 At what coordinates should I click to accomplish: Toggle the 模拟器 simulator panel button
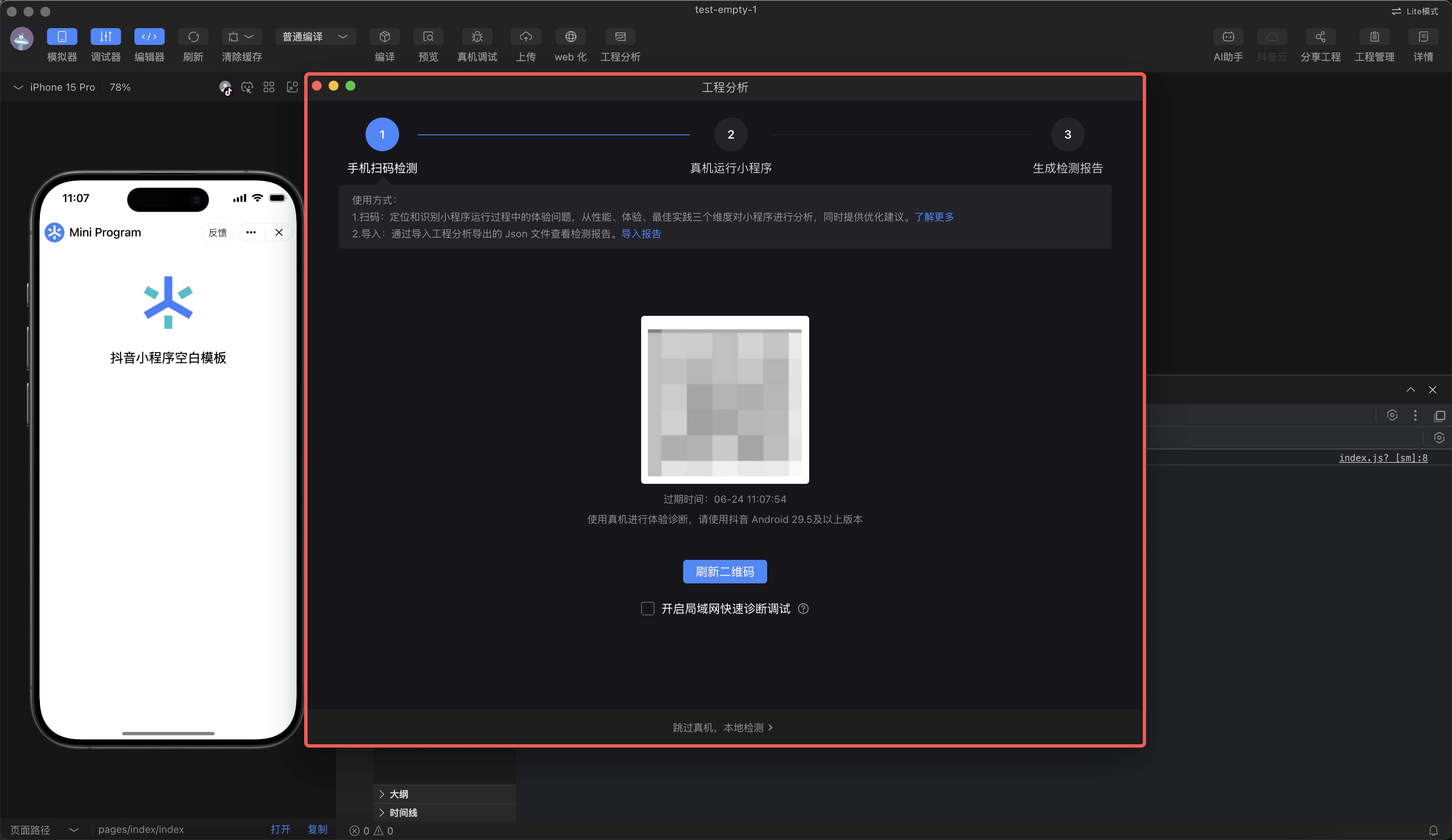tap(62, 37)
